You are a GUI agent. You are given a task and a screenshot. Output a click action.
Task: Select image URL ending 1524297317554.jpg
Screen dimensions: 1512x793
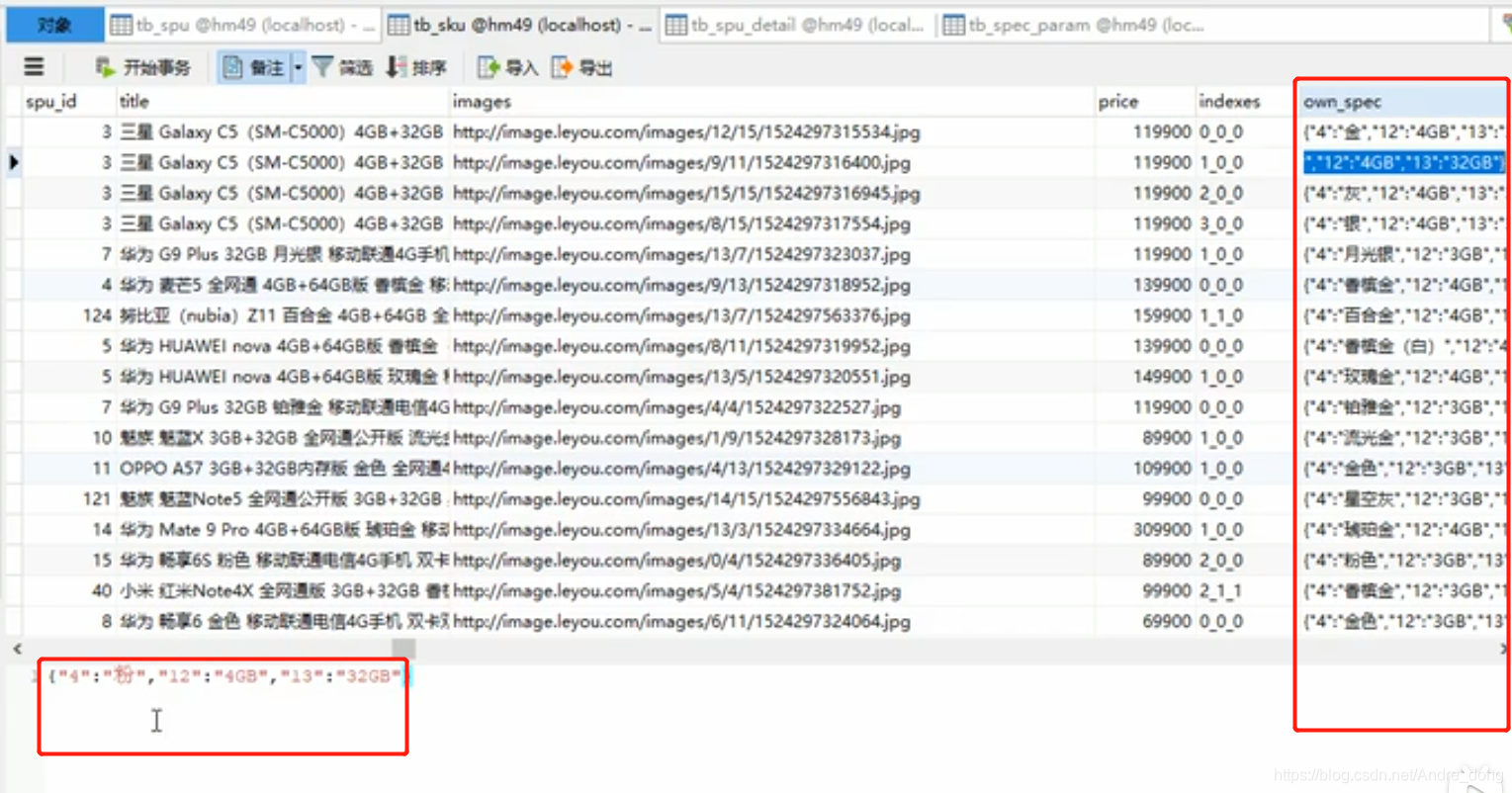tap(681, 223)
